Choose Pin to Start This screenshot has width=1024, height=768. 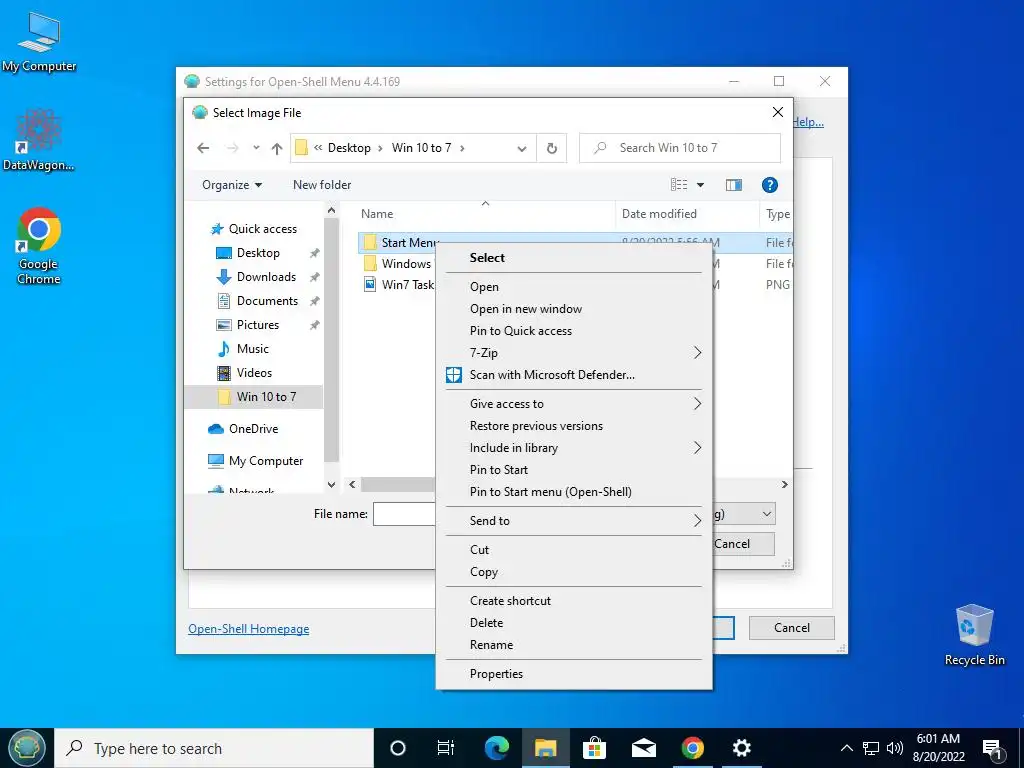(x=573, y=470)
